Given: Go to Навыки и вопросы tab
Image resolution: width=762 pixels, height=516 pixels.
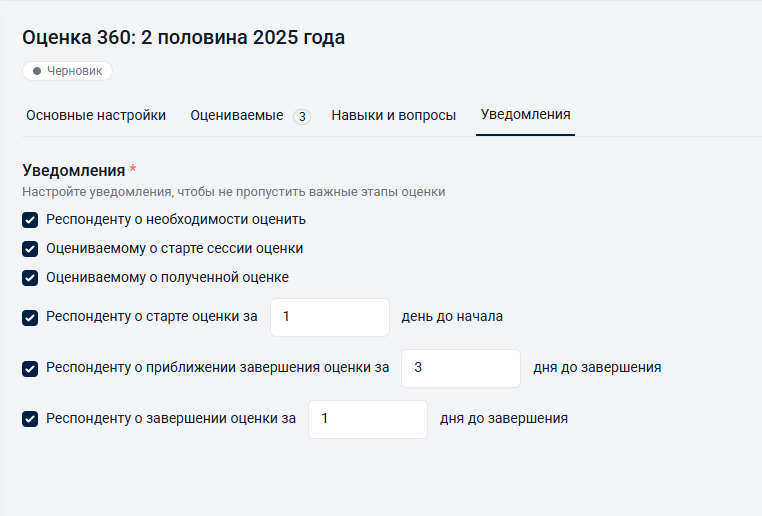Looking at the screenshot, I should tap(394, 115).
